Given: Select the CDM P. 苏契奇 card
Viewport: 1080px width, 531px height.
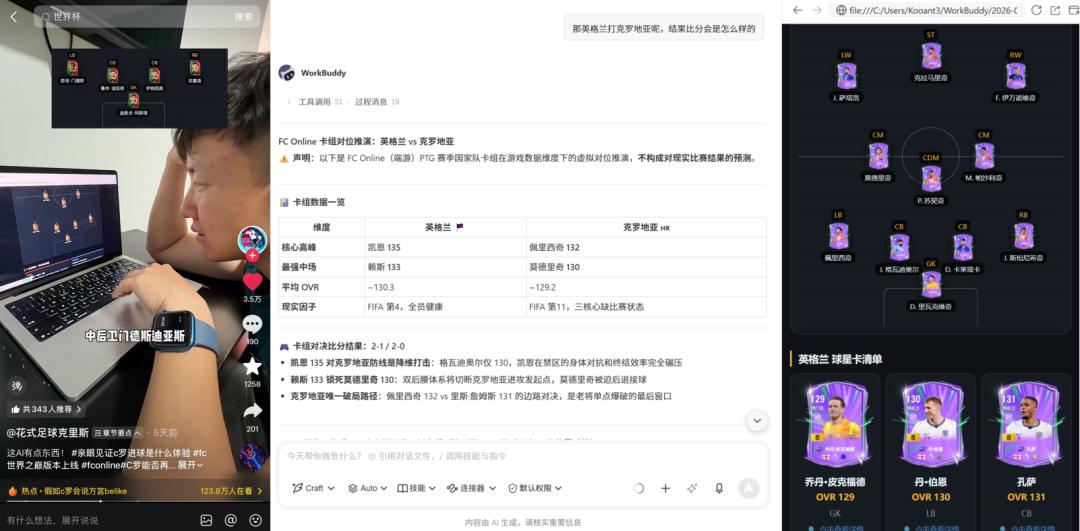Looking at the screenshot, I should (x=931, y=179).
